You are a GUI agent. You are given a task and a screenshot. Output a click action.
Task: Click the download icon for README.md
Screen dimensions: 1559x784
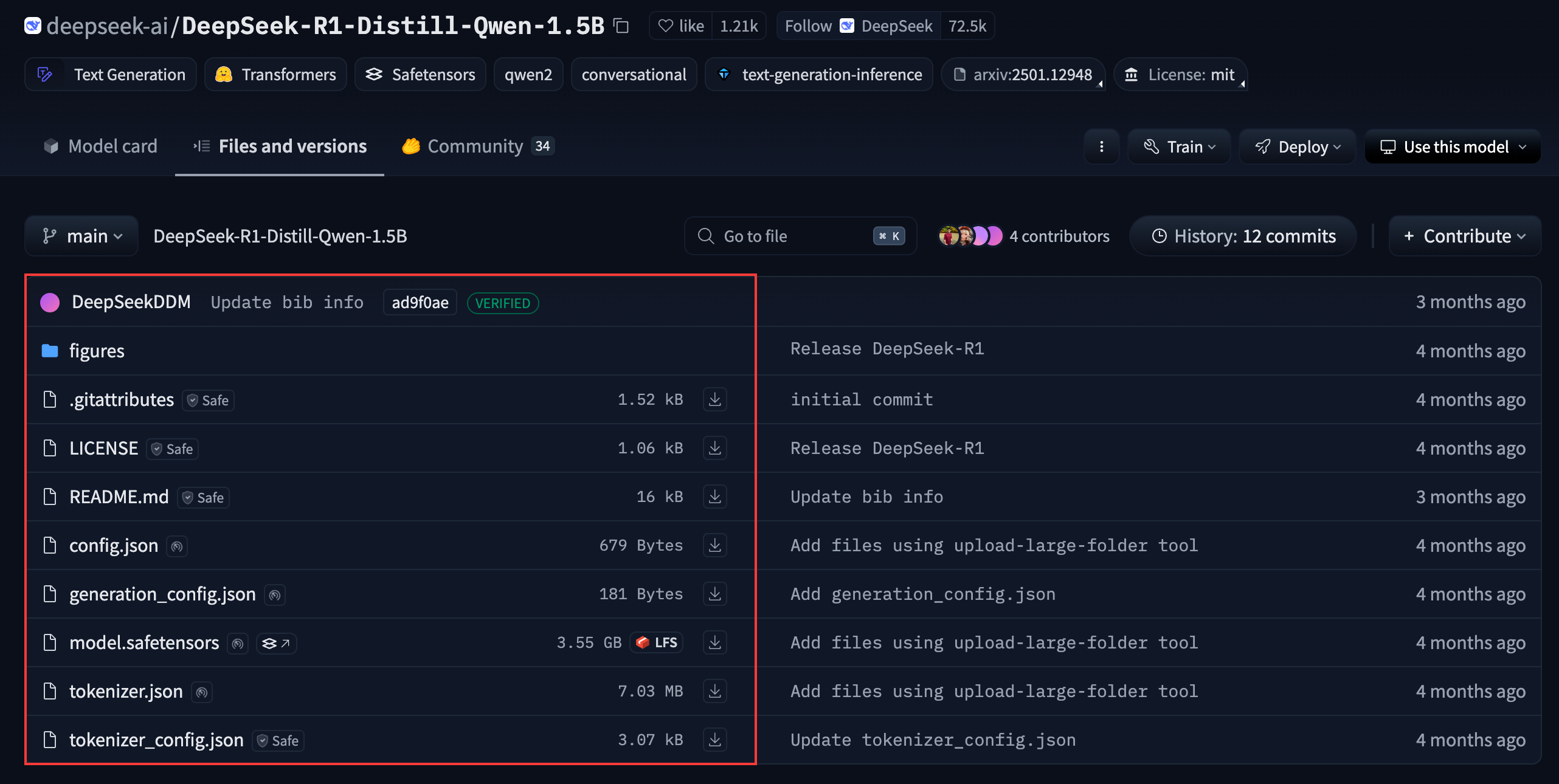tap(714, 497)
